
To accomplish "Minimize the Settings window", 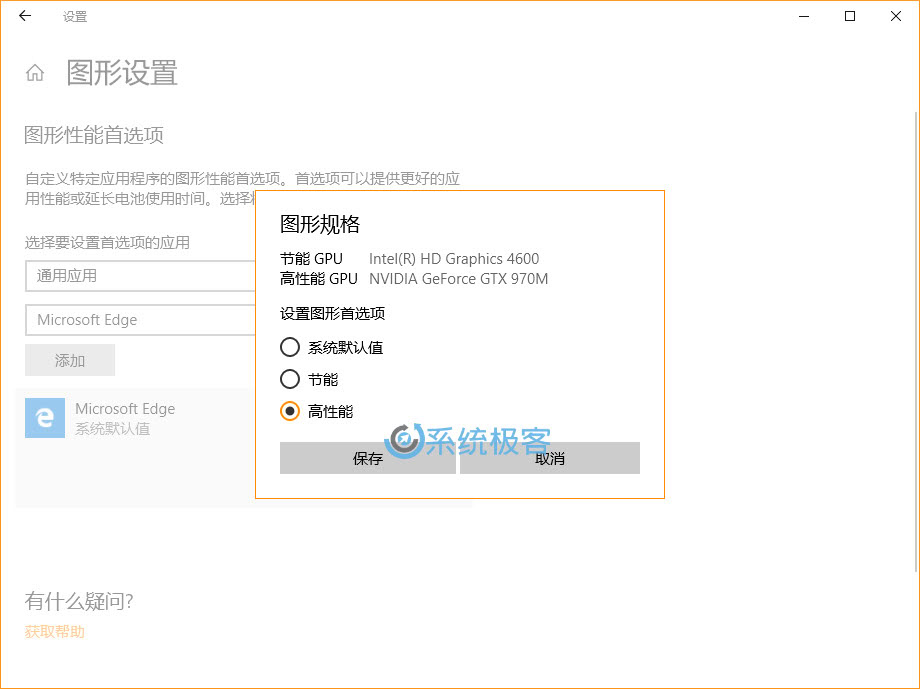I will coord(804,16).
